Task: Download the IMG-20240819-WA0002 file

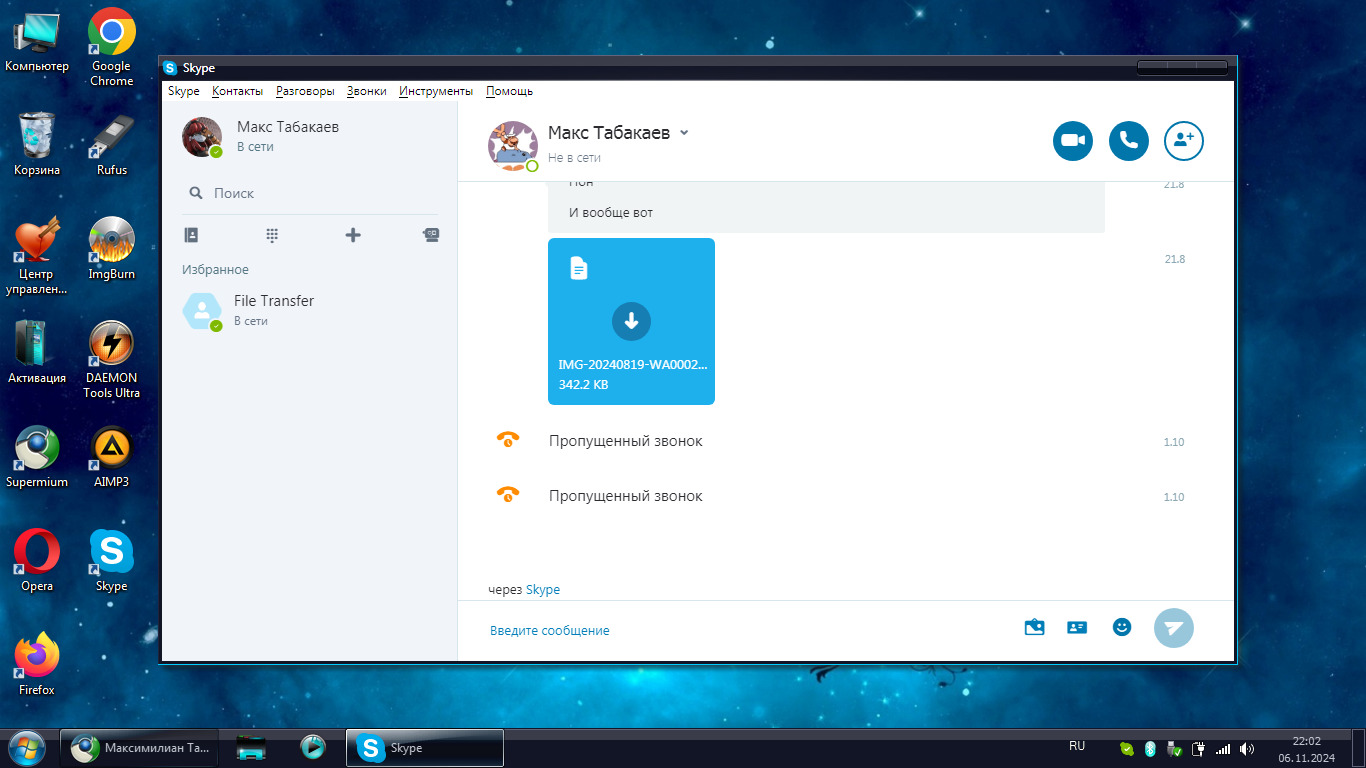Action: [x=631, y=321]
